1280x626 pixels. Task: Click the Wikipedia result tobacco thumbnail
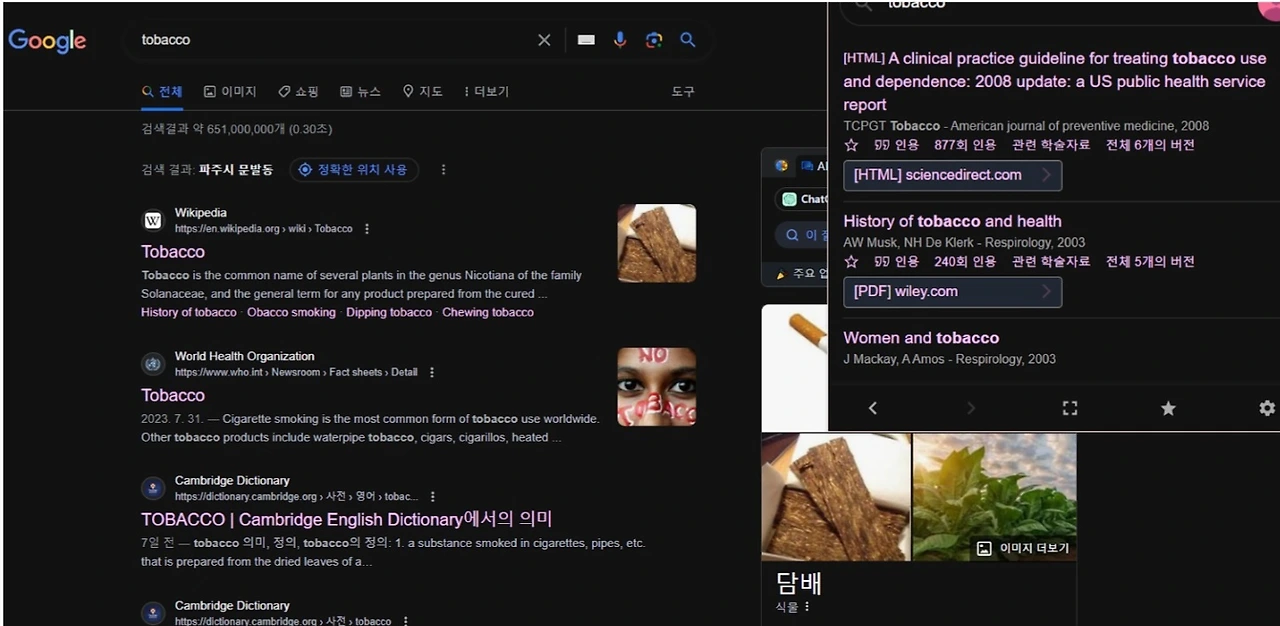point(657,243)
